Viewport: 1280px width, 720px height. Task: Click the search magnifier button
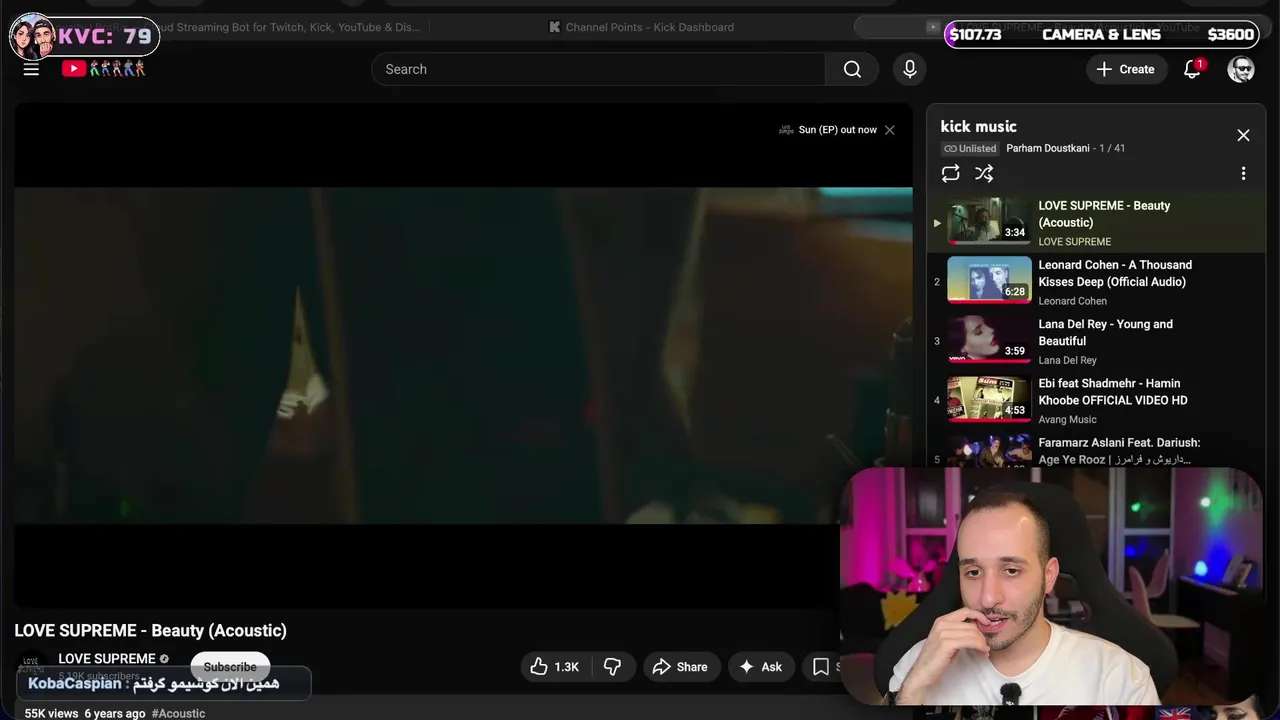click(x=852, y=69)
